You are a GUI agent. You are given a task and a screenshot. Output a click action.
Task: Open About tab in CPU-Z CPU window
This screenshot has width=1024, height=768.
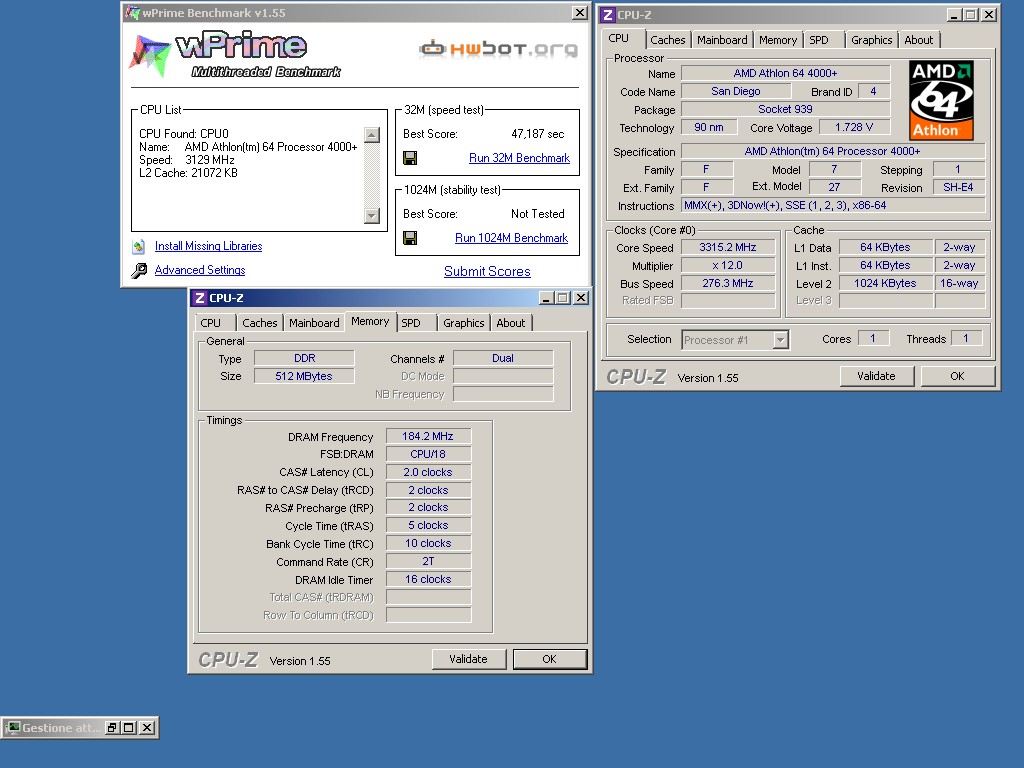918,40
